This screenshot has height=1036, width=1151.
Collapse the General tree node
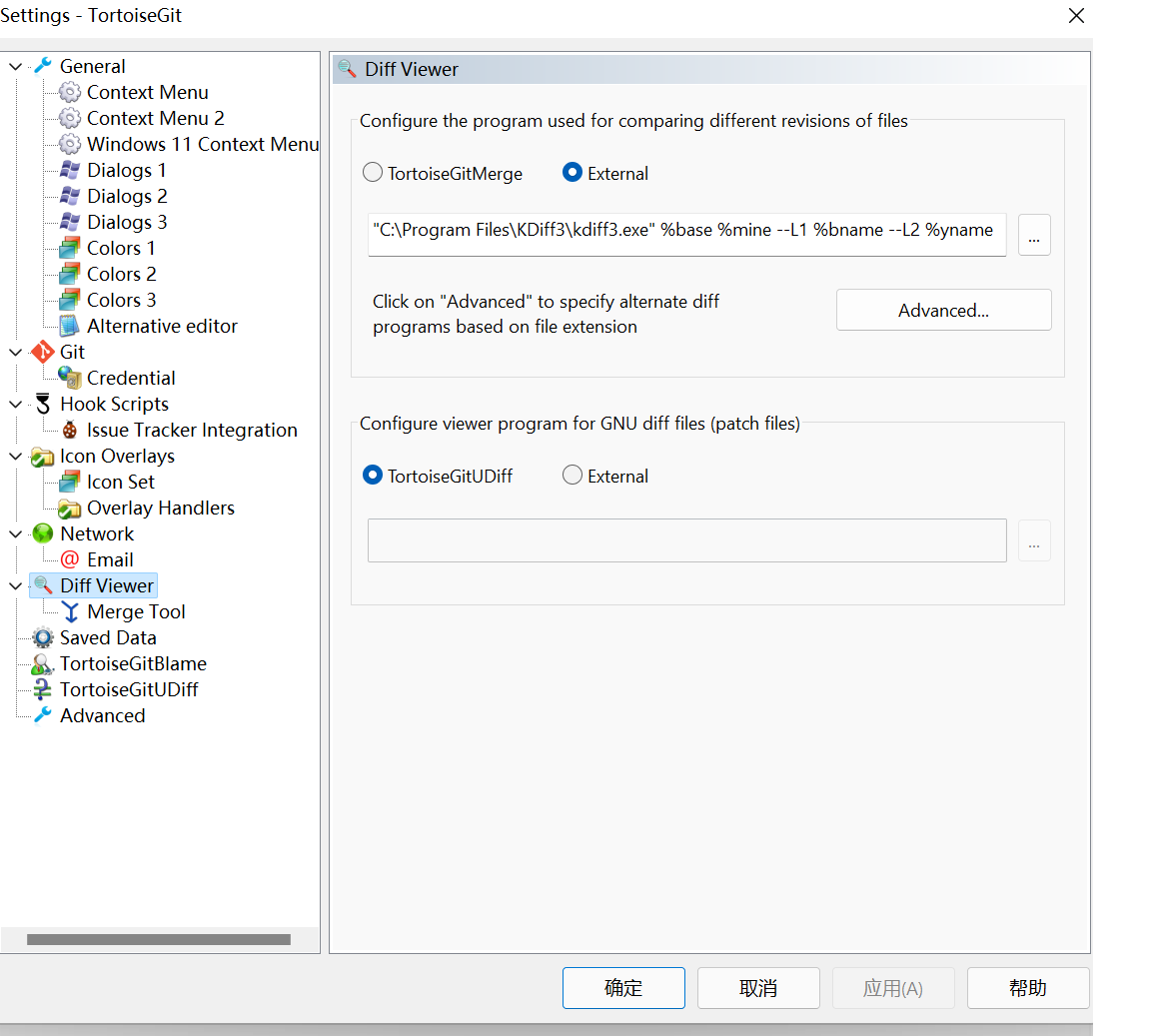click(15, 66)
